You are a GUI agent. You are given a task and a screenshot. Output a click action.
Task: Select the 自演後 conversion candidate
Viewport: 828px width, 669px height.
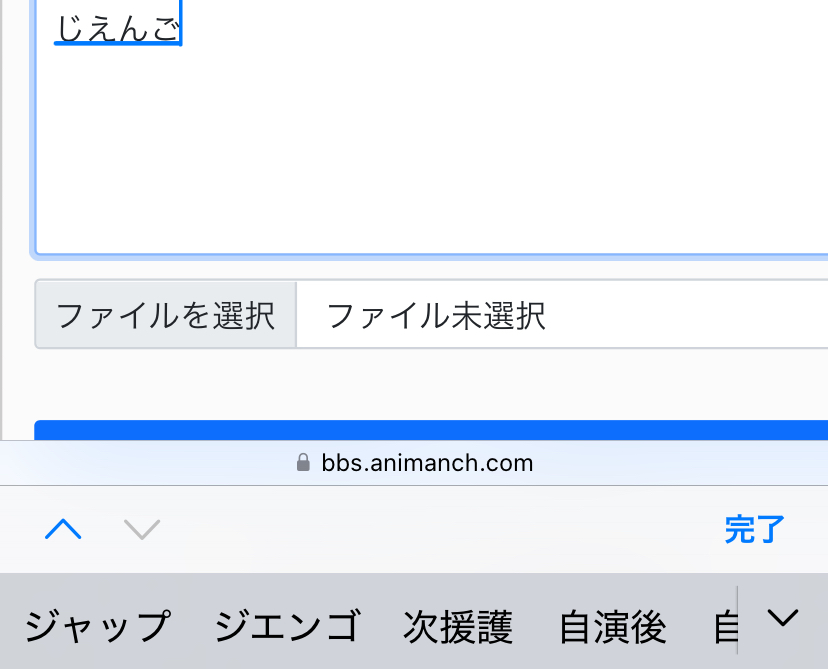(612, 627)
